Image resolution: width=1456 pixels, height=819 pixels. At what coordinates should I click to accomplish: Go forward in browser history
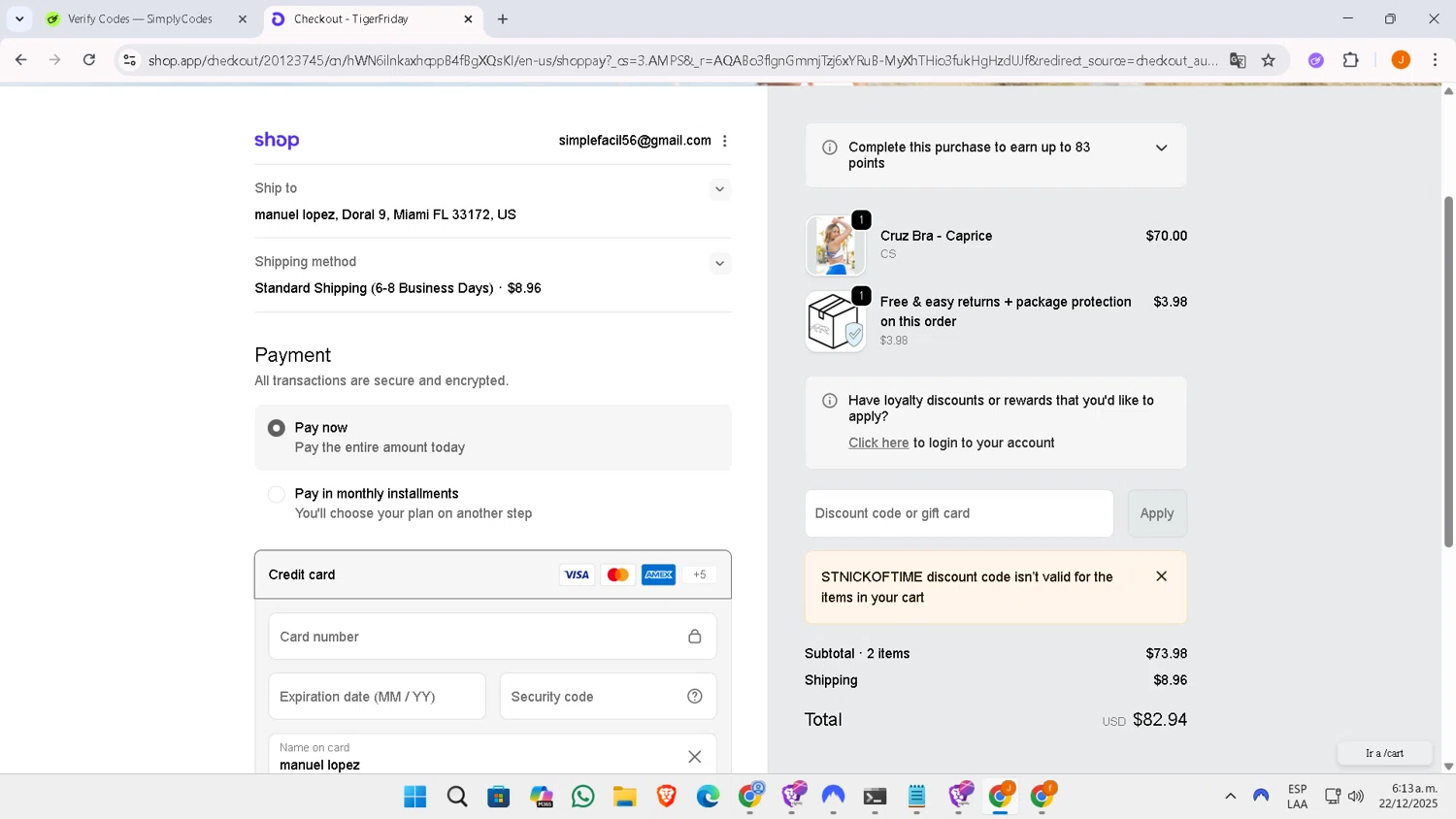click(55, 60)
